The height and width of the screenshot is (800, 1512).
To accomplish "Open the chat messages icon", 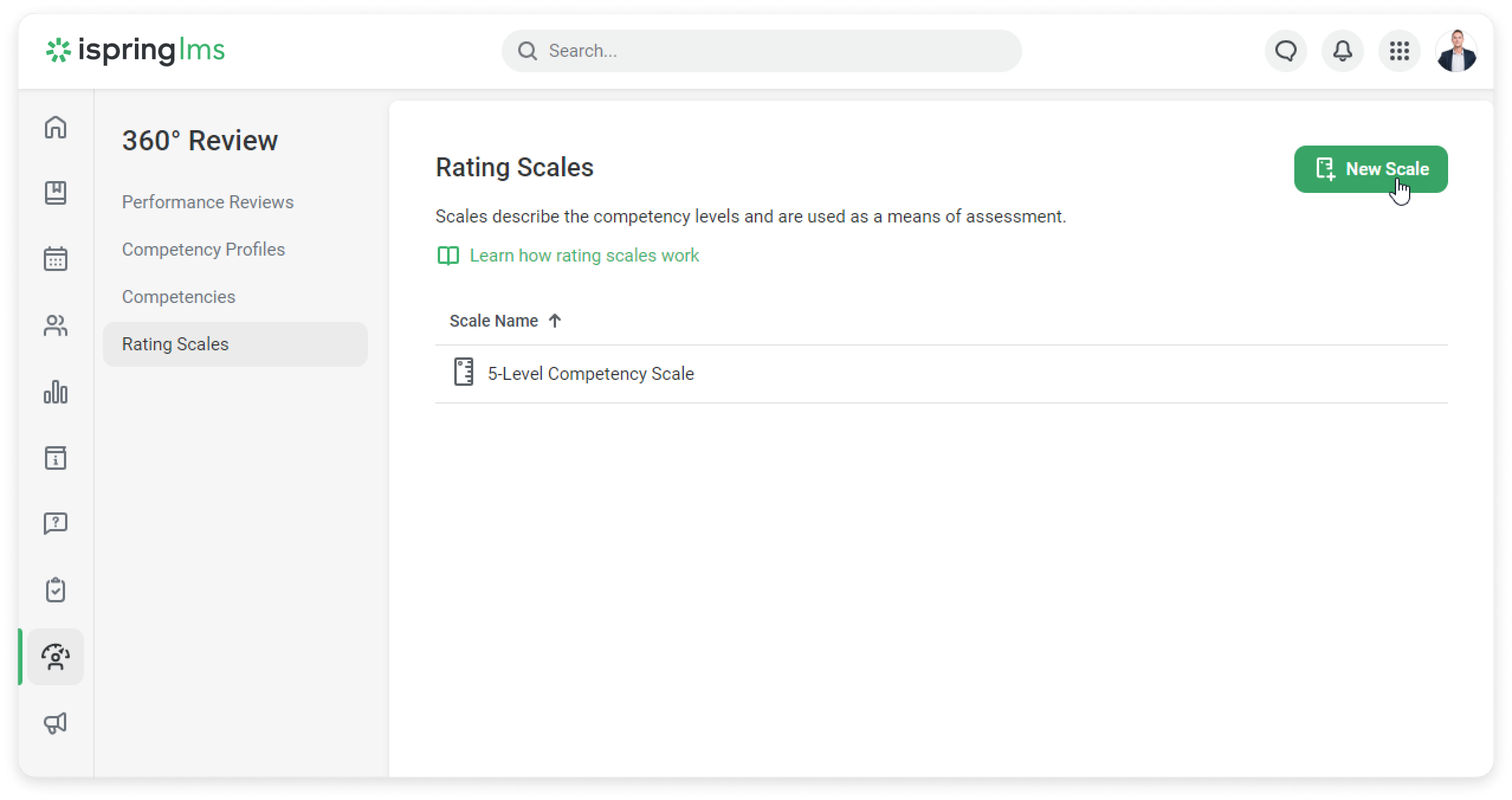I will (1286, 51).
